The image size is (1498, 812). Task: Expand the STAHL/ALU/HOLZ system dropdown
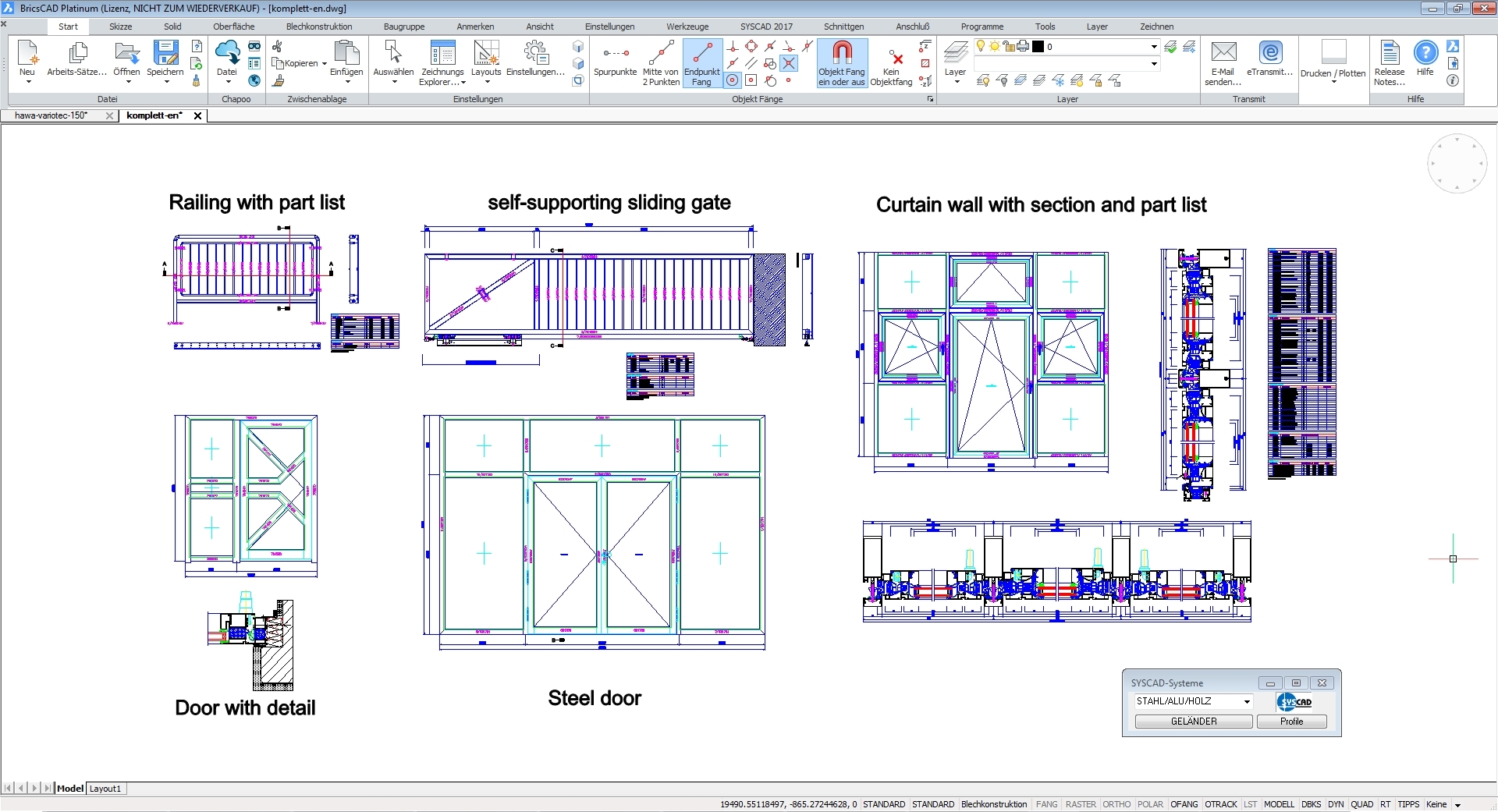[1247, 701]
